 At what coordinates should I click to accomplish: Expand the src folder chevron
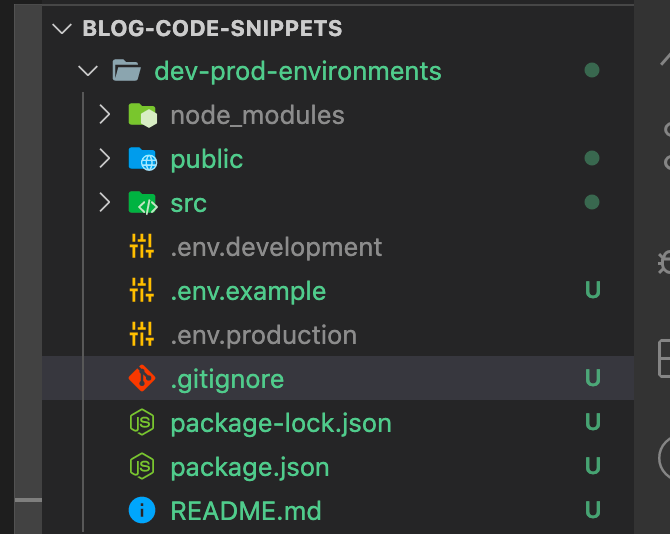105,202
